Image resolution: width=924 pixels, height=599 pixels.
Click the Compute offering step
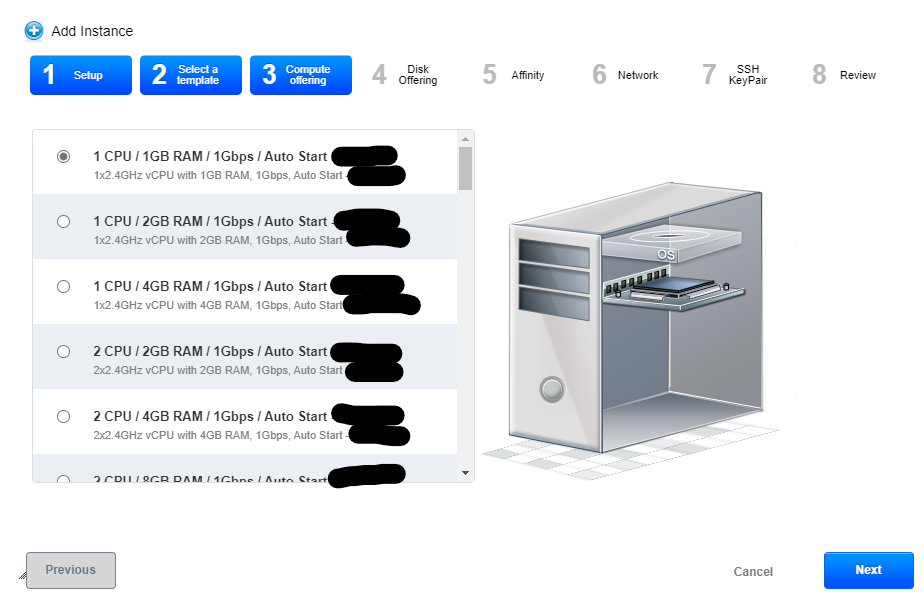pyautogui.click(x=300, y=75)
